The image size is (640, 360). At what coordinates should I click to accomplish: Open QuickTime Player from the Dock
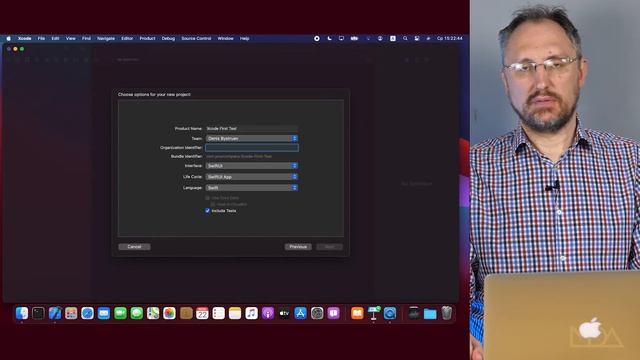point(390,313)
